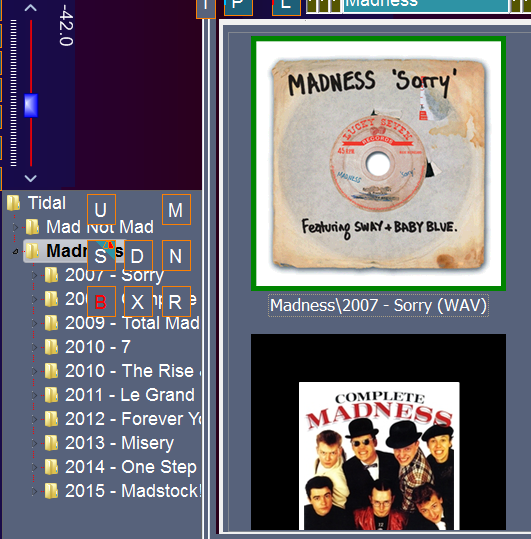Image resolution: width=531 pixels, height=539 pixels.
Task: Click the Madness\2007 - Sorry (WAV) label
Action: pyautogui.click(x=378, y=305)
